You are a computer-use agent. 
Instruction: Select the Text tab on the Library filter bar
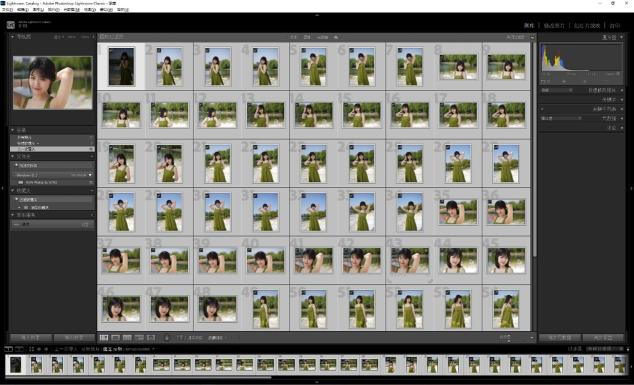click(294, 37)
